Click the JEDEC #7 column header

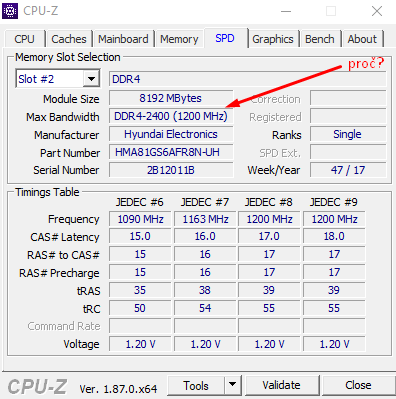coord(205,202)
